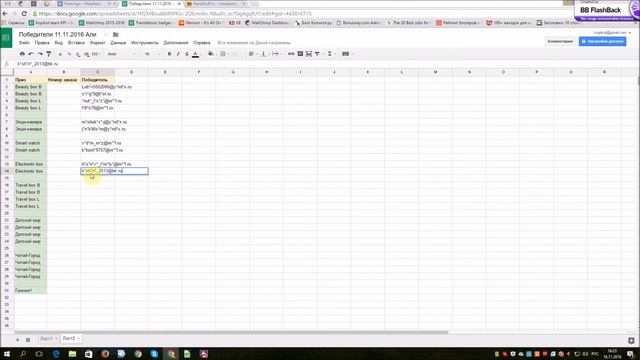The image size is (640, 360).
Task: Open the Файл menu
Action: [x=24, y=42]
